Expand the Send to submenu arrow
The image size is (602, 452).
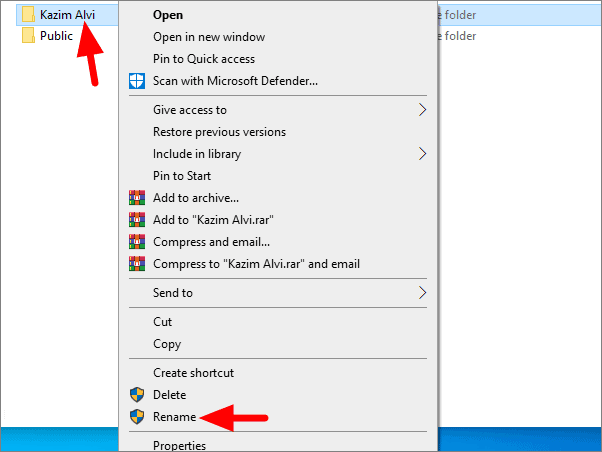(422, 293)
